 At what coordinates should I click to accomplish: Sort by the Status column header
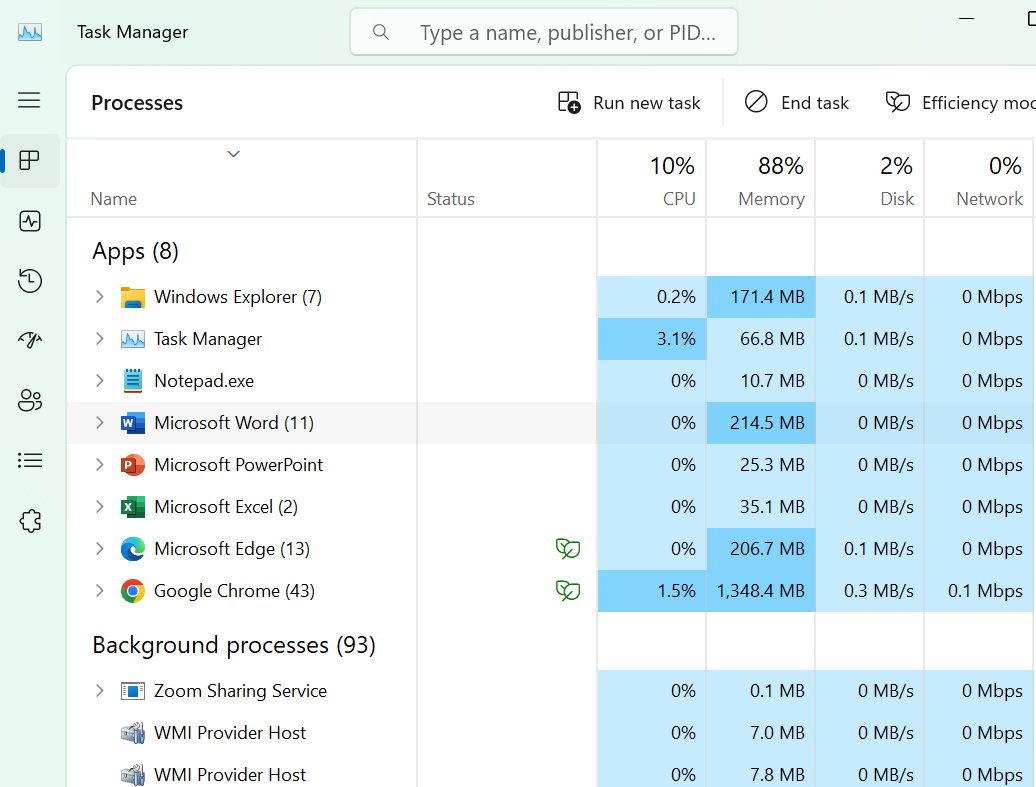pyautogui.click(x=507, y=178)
